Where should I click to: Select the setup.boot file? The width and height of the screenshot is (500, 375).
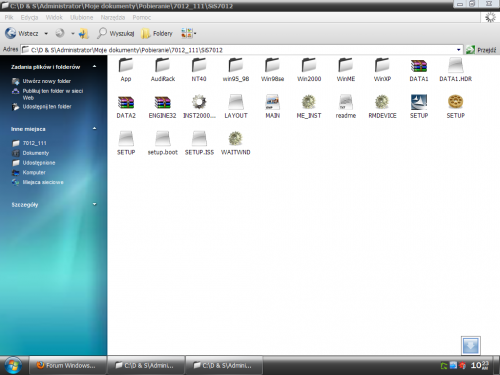[163, 143]
